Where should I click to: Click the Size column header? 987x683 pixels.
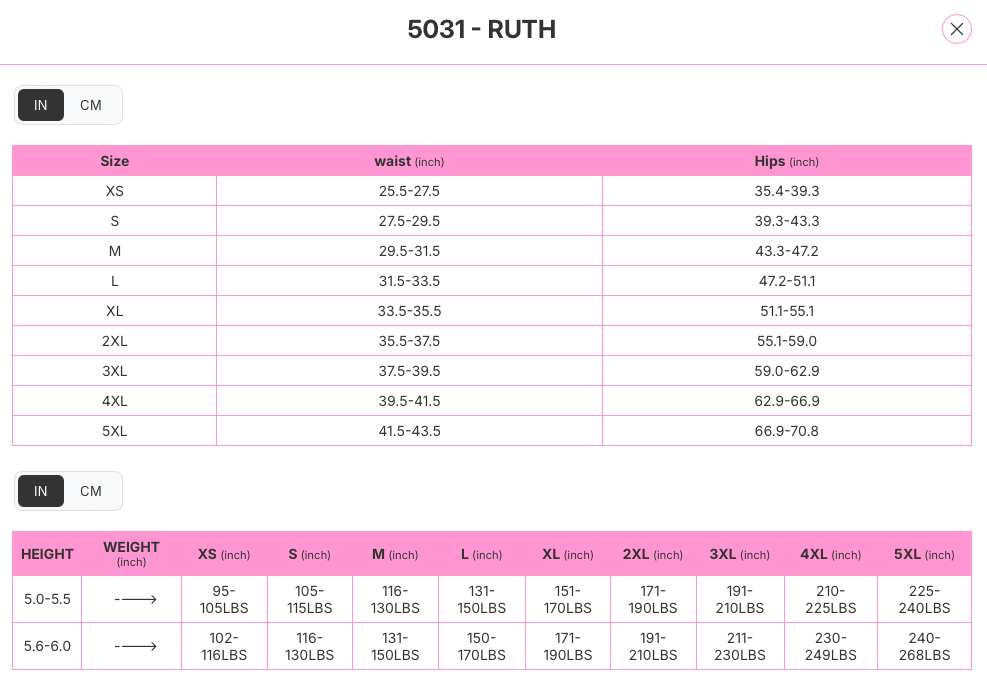(115, 161)
